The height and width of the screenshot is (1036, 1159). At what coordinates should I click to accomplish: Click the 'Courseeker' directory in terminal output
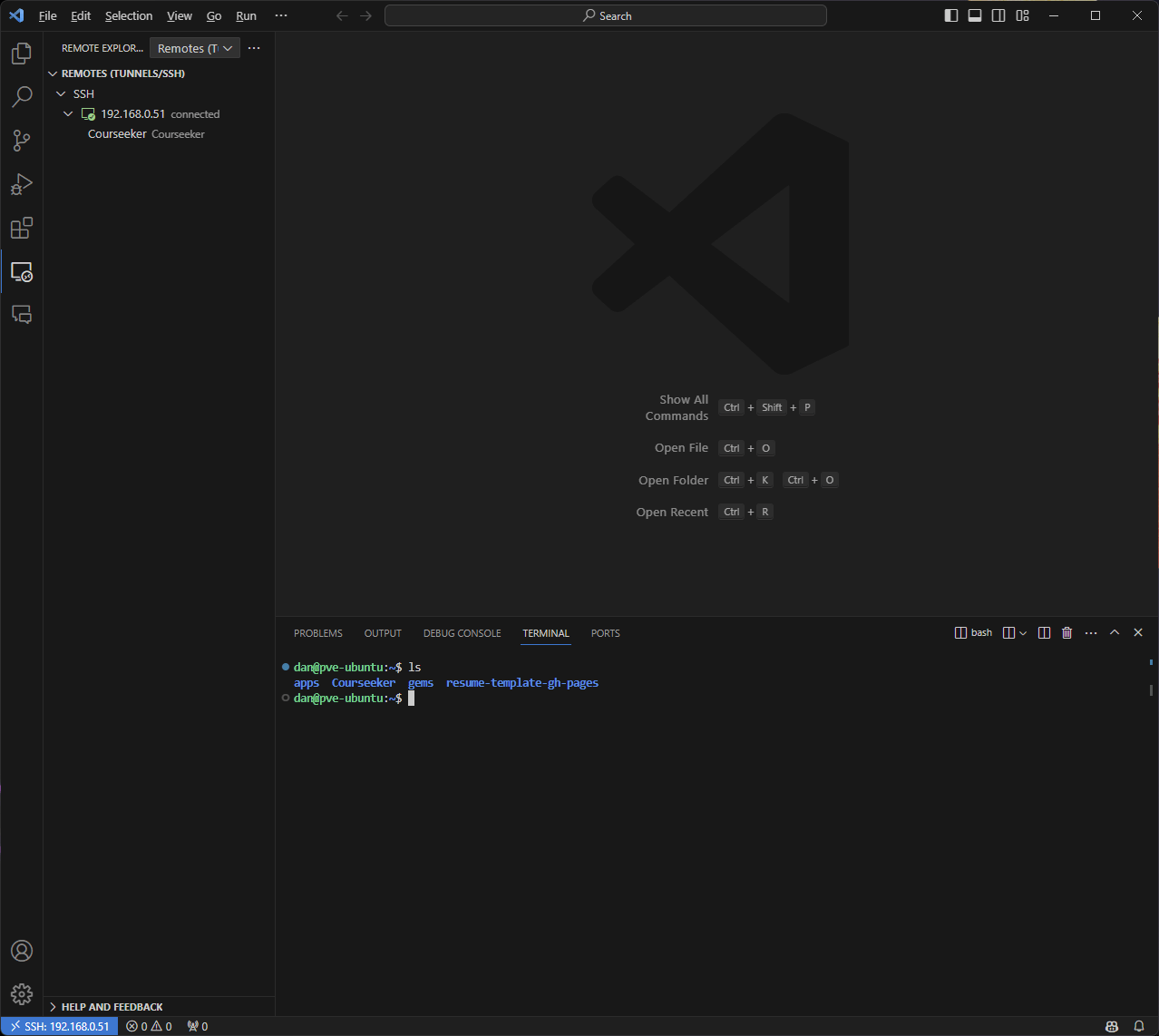[364, 682]
